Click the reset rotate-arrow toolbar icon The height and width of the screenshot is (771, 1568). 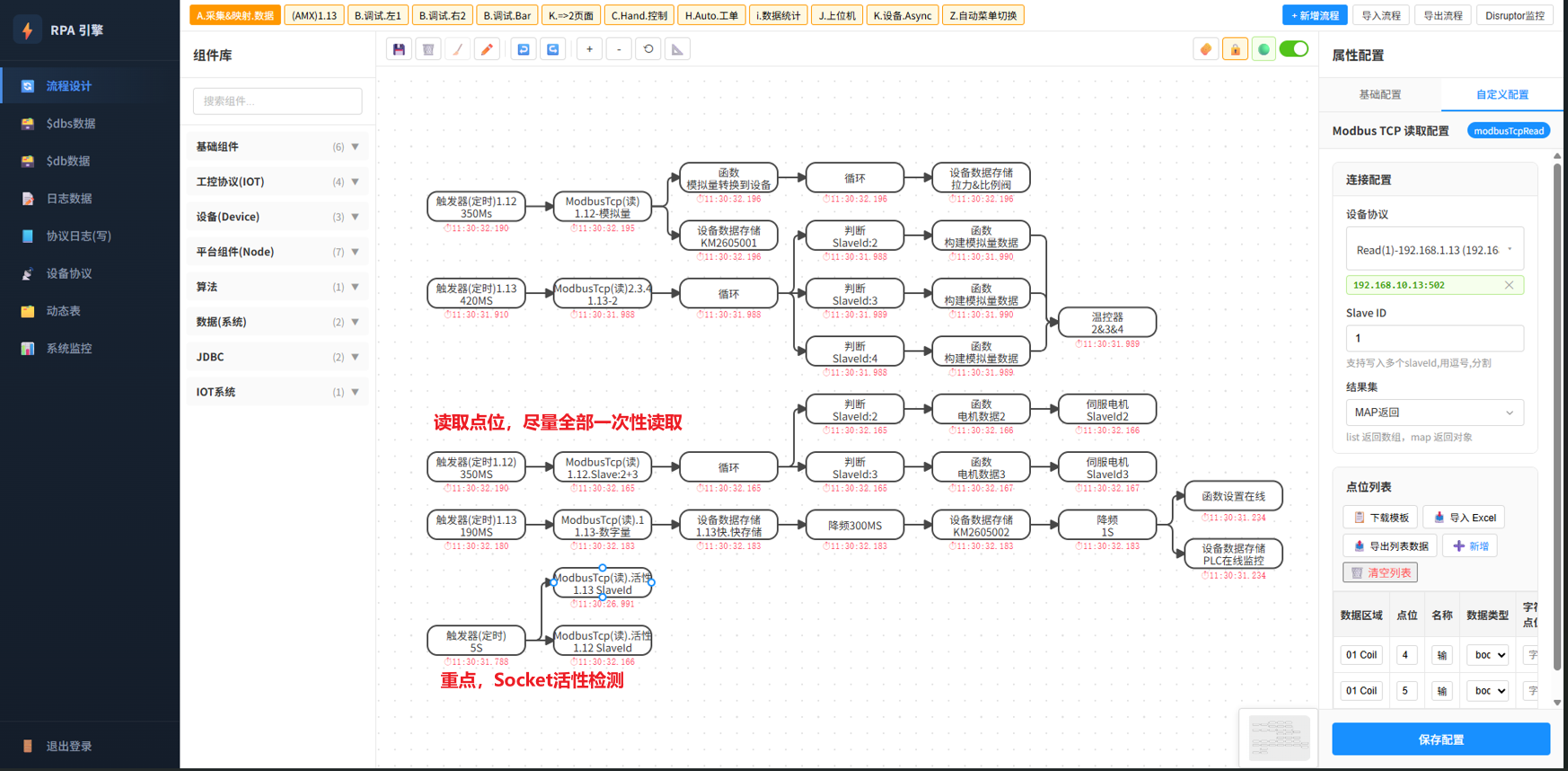[x=648, y=49]
